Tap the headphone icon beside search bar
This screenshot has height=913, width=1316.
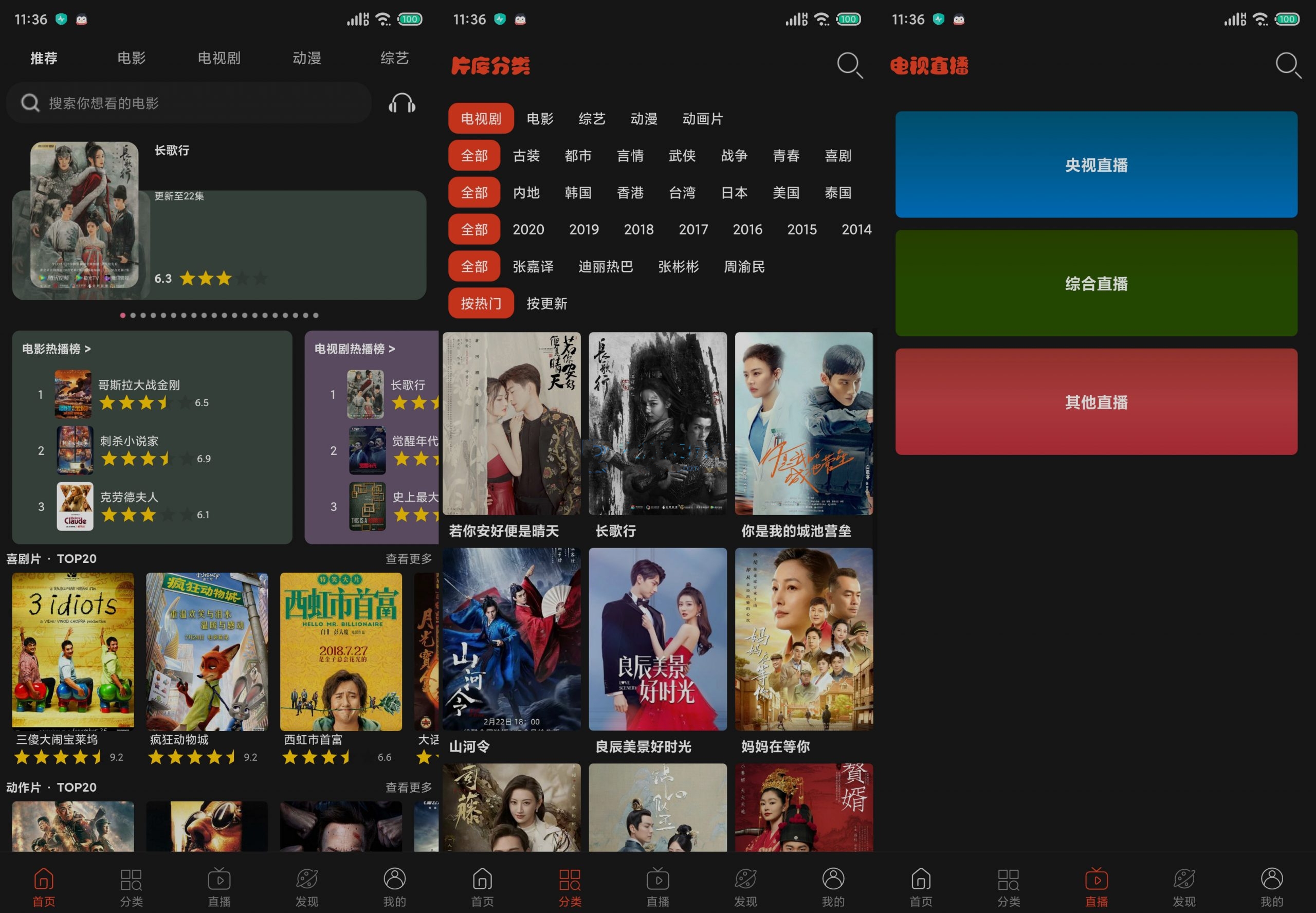401,103
